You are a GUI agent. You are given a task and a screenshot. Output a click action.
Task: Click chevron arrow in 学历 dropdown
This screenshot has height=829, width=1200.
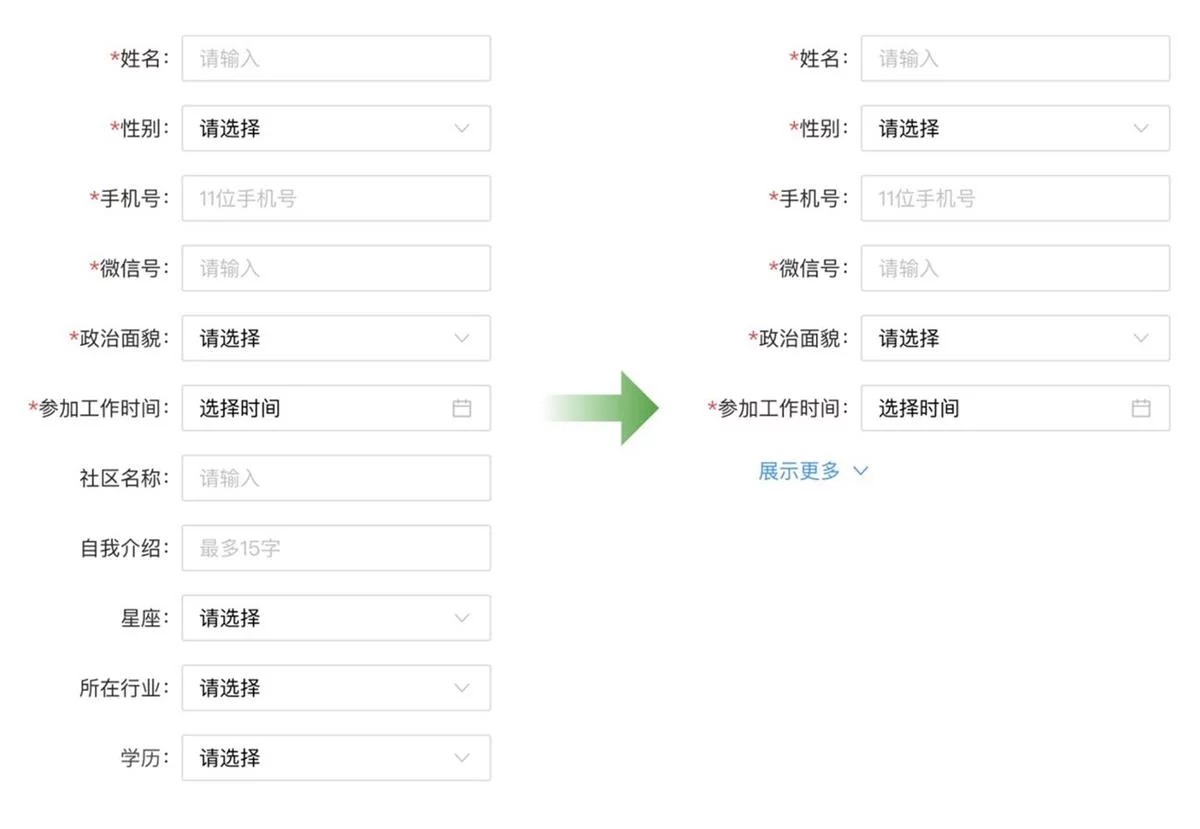(461, 758)
